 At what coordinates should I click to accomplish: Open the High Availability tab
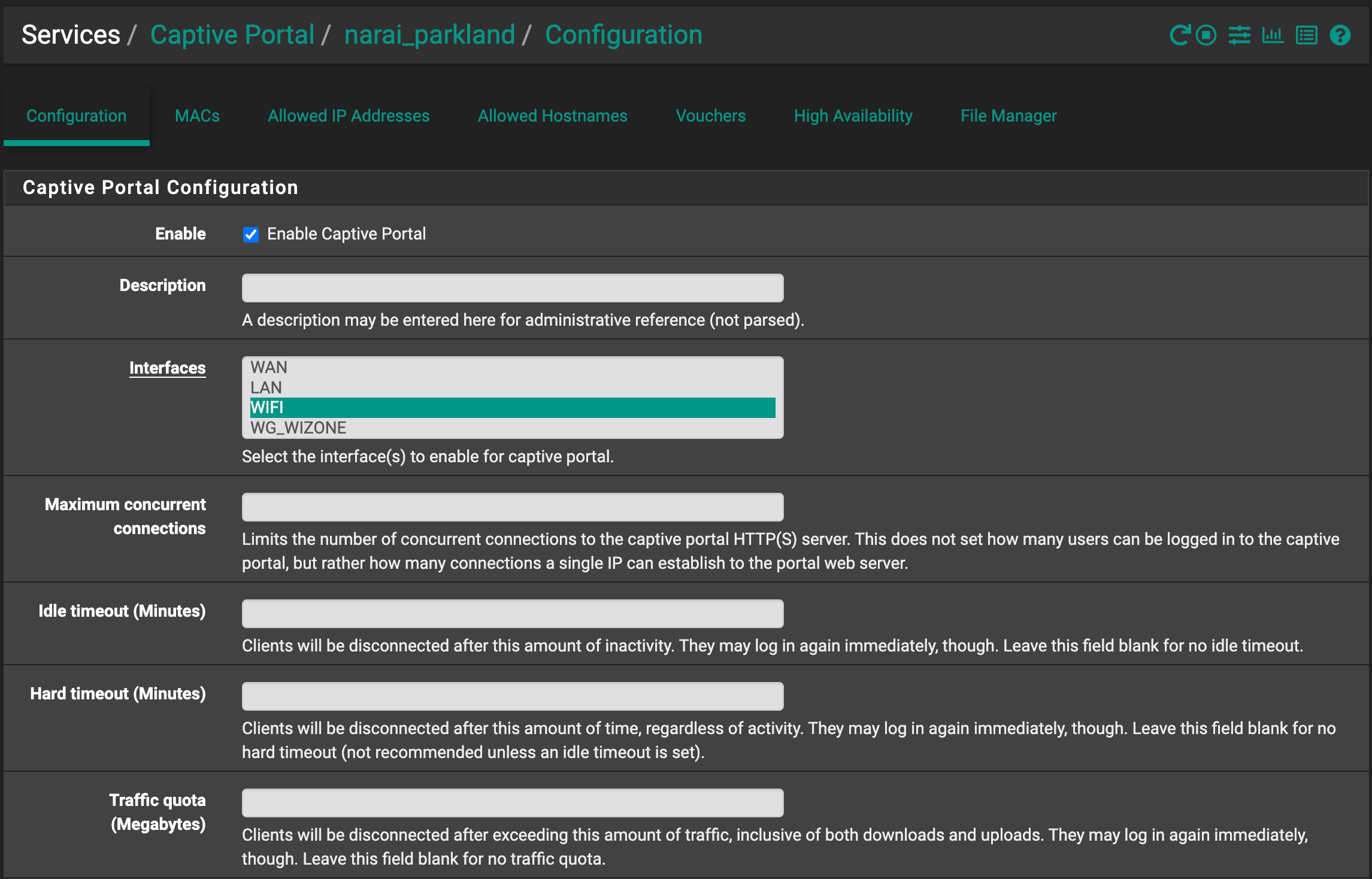pyautogui.click(x=853, y=116)
